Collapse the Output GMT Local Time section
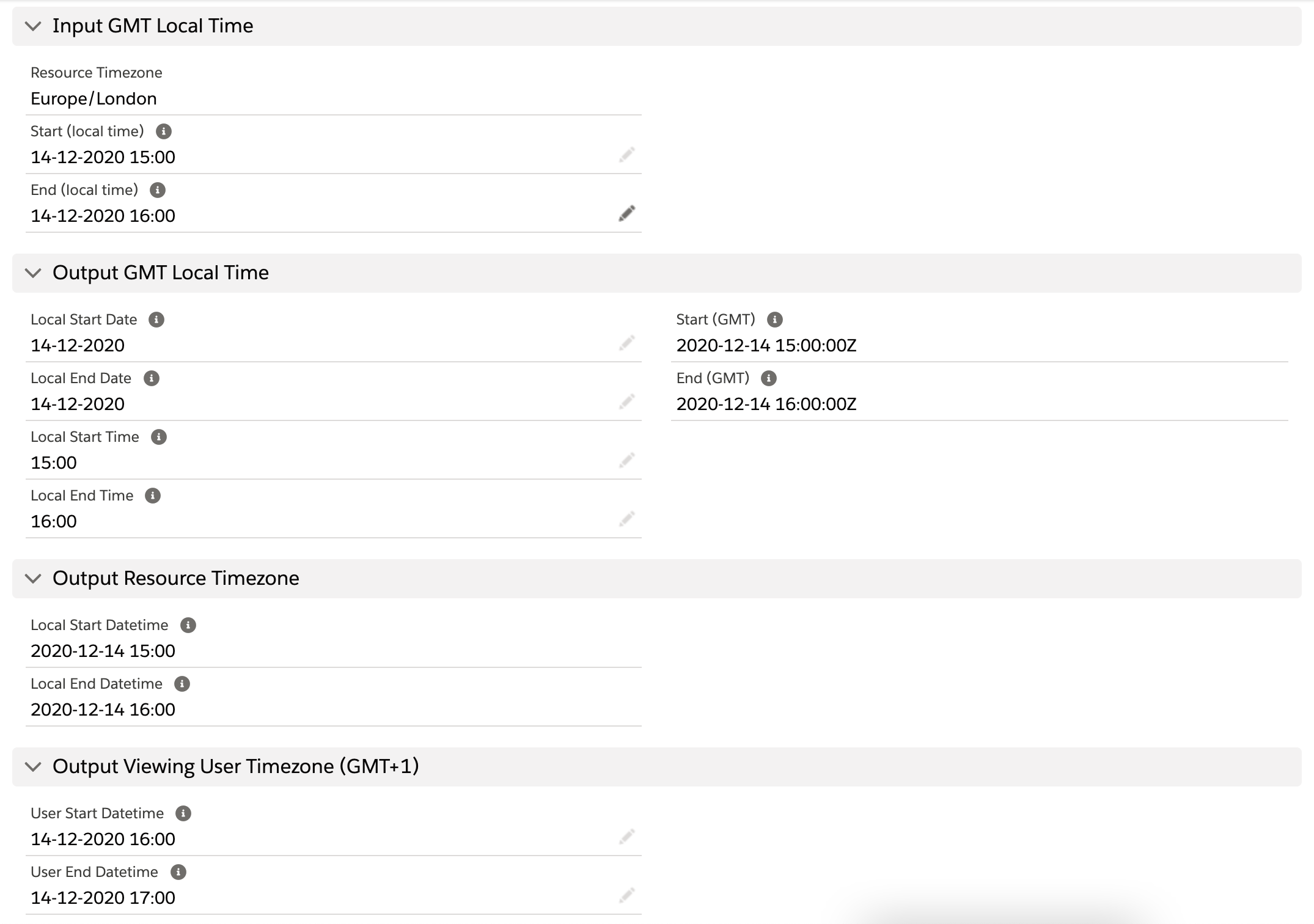This screenshot has height=924, width=1314. point(34,273)
